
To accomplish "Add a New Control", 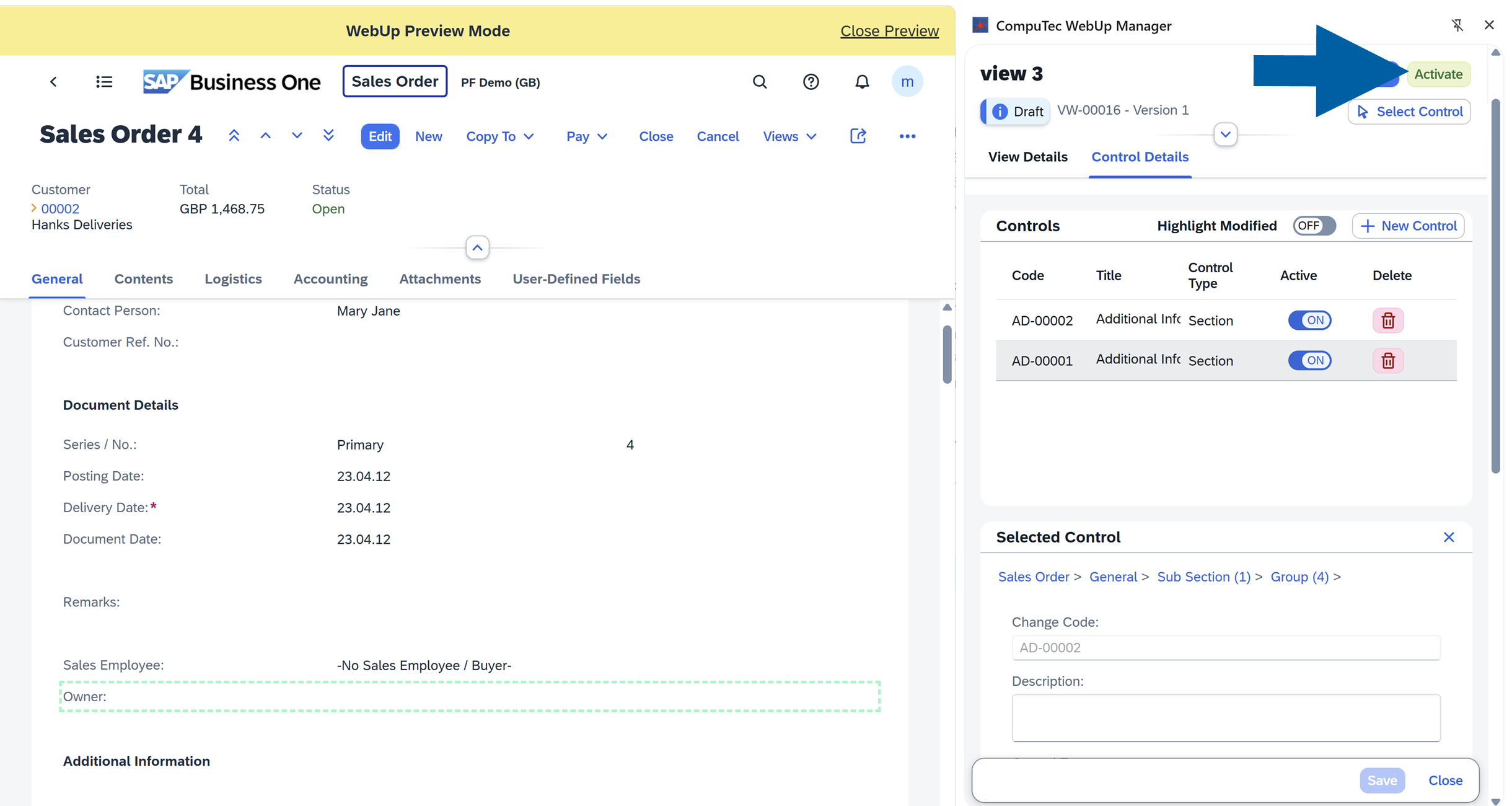I will tap(1408, 226).
